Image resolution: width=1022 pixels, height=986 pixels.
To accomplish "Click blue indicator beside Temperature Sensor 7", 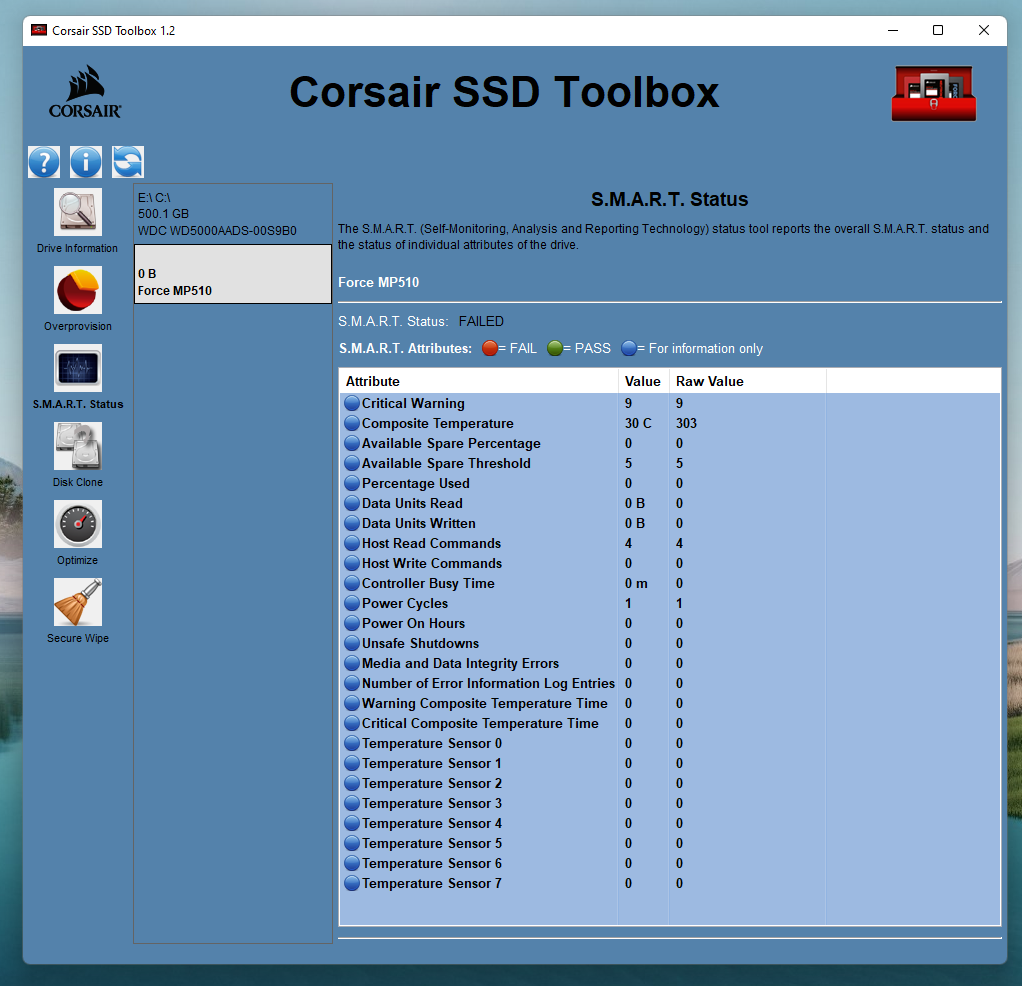I will click(x=352, y=883).
